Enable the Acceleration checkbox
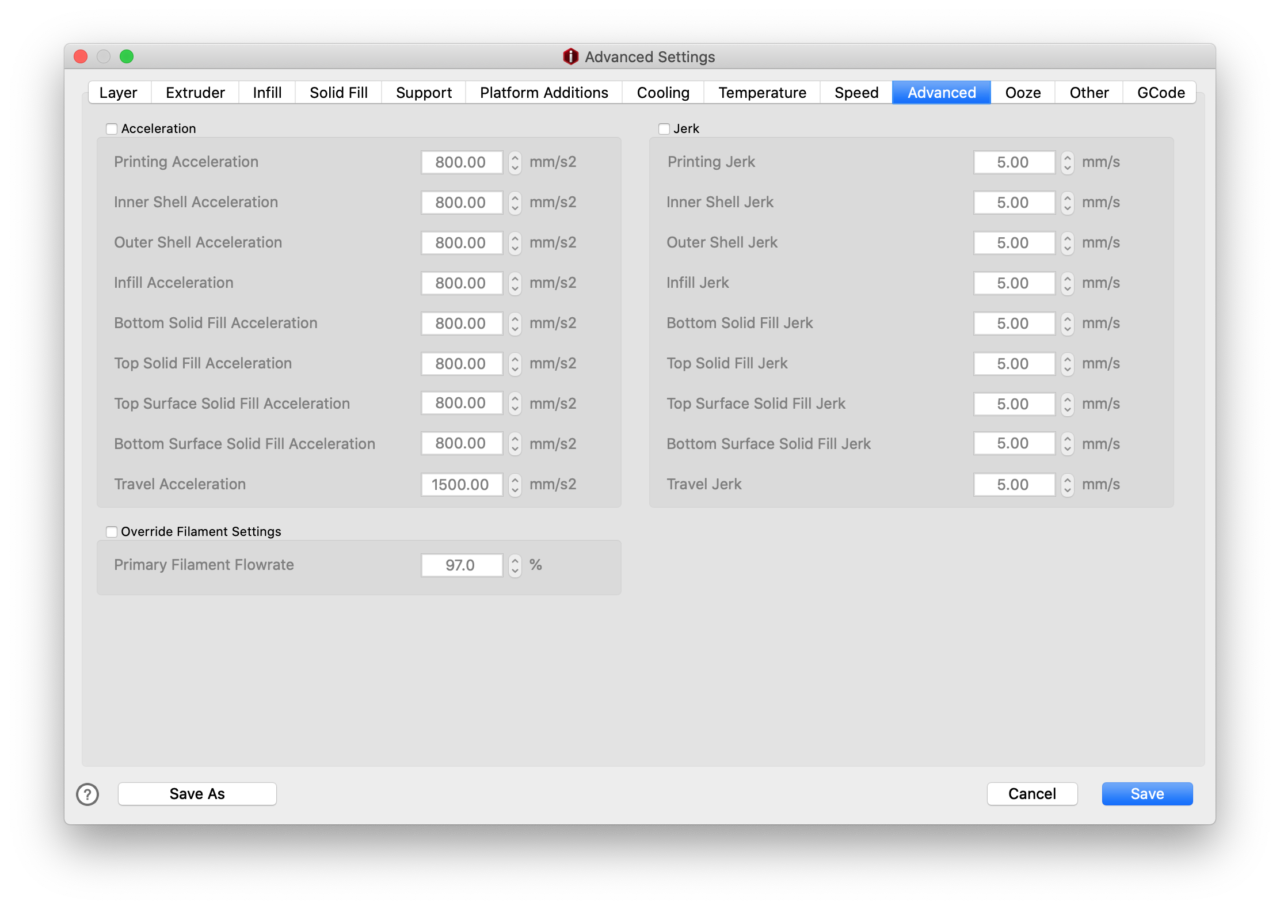 111,129
